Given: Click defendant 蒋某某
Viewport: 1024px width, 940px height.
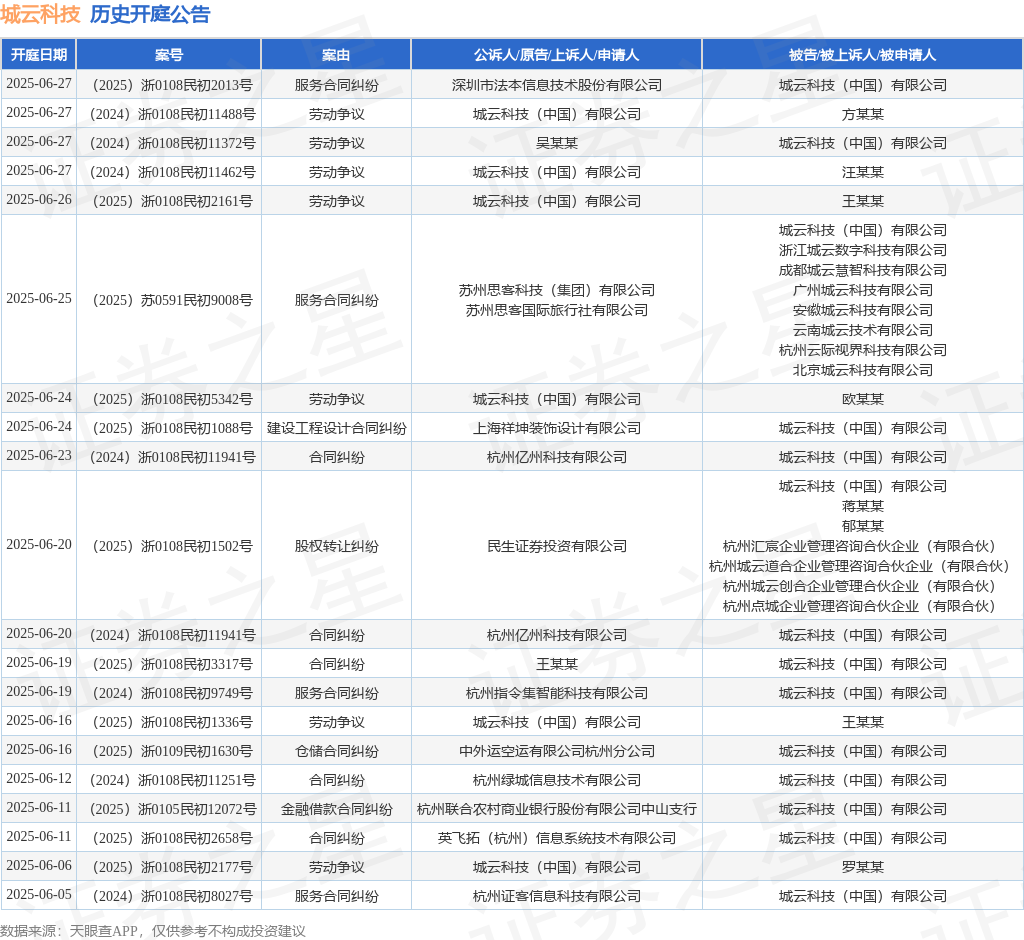Looking at the screenshot, I should tap(862, 506).
